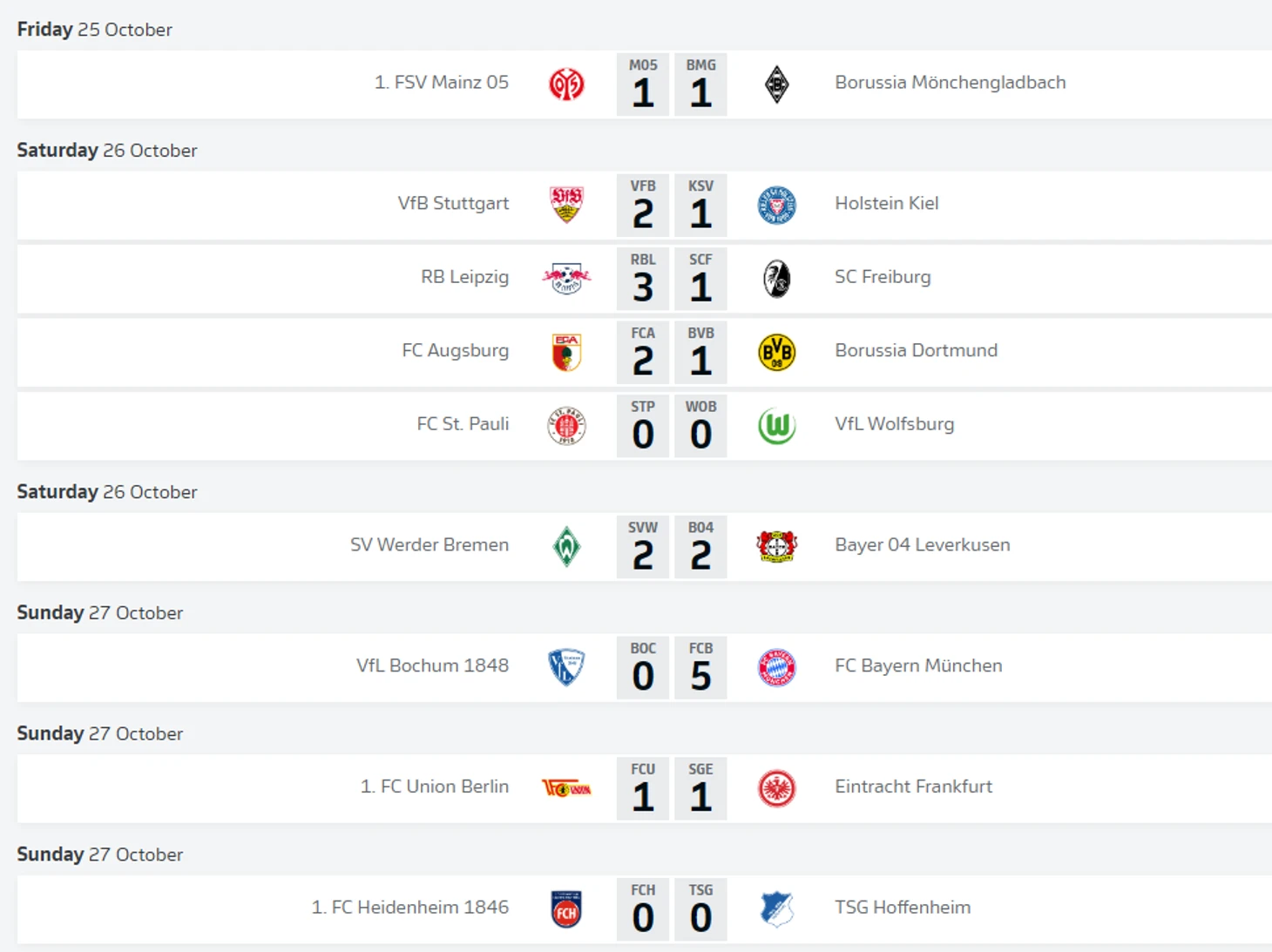Click the SC Freiburg club crest

point(776,279)
